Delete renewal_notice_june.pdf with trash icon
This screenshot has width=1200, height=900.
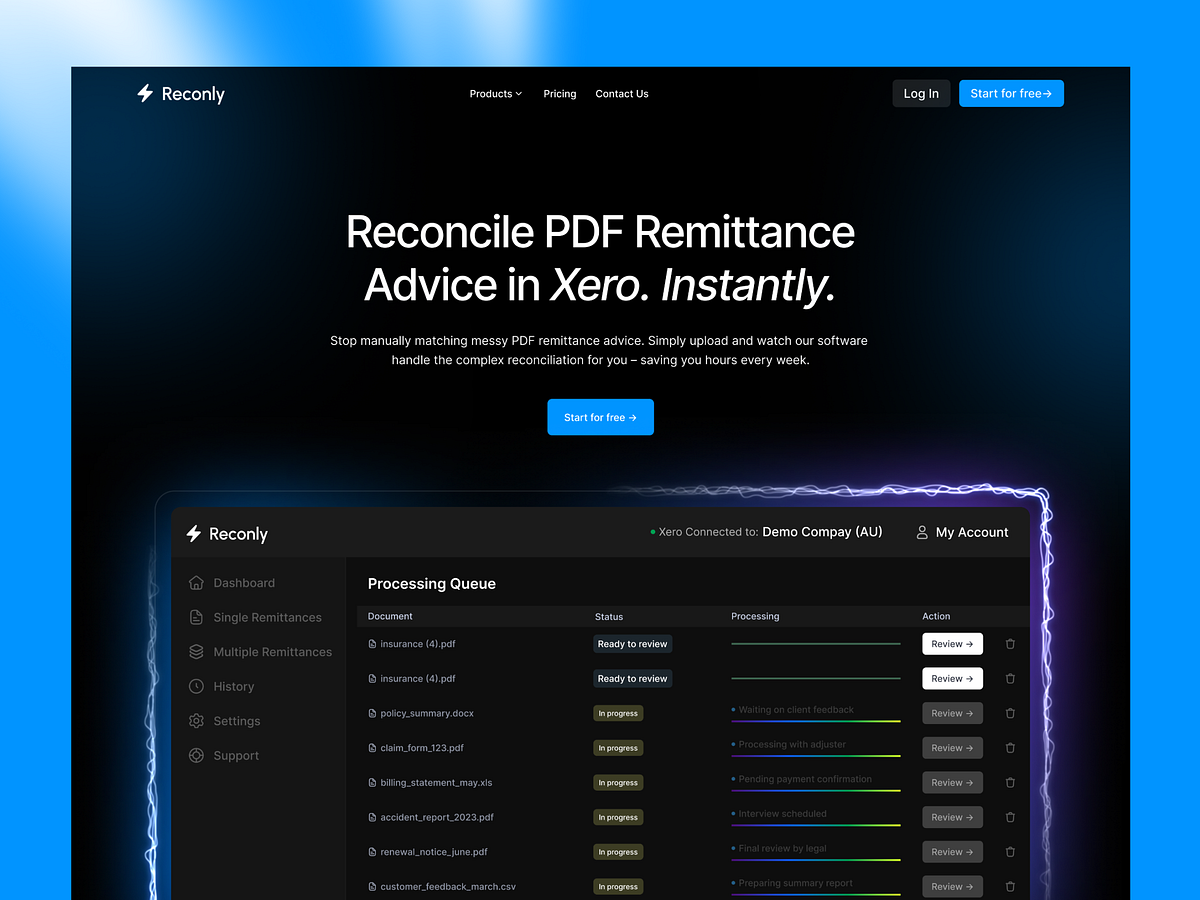pos(1010,852)
